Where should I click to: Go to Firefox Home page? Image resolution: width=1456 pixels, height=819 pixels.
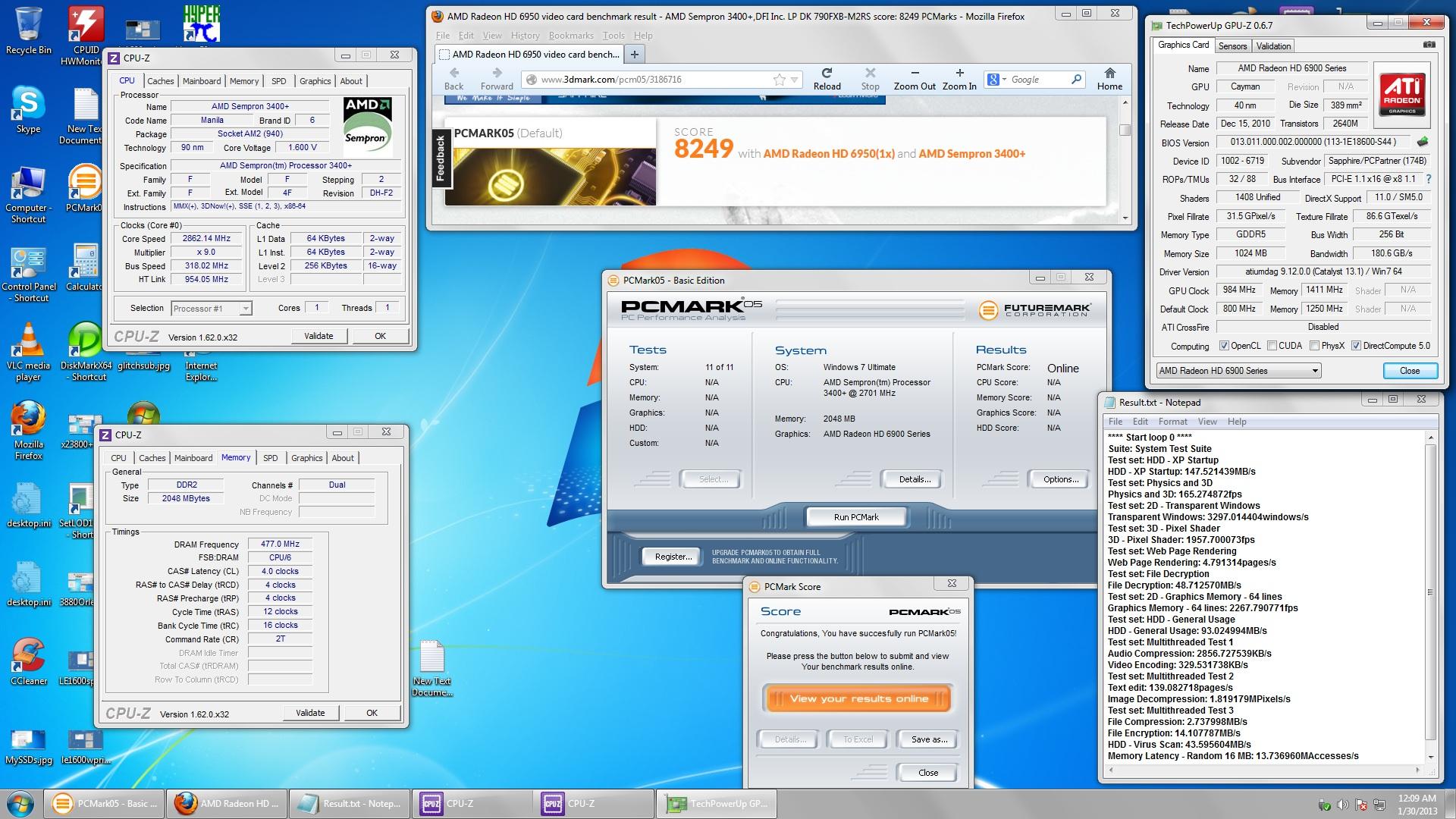click(1109, 78)
